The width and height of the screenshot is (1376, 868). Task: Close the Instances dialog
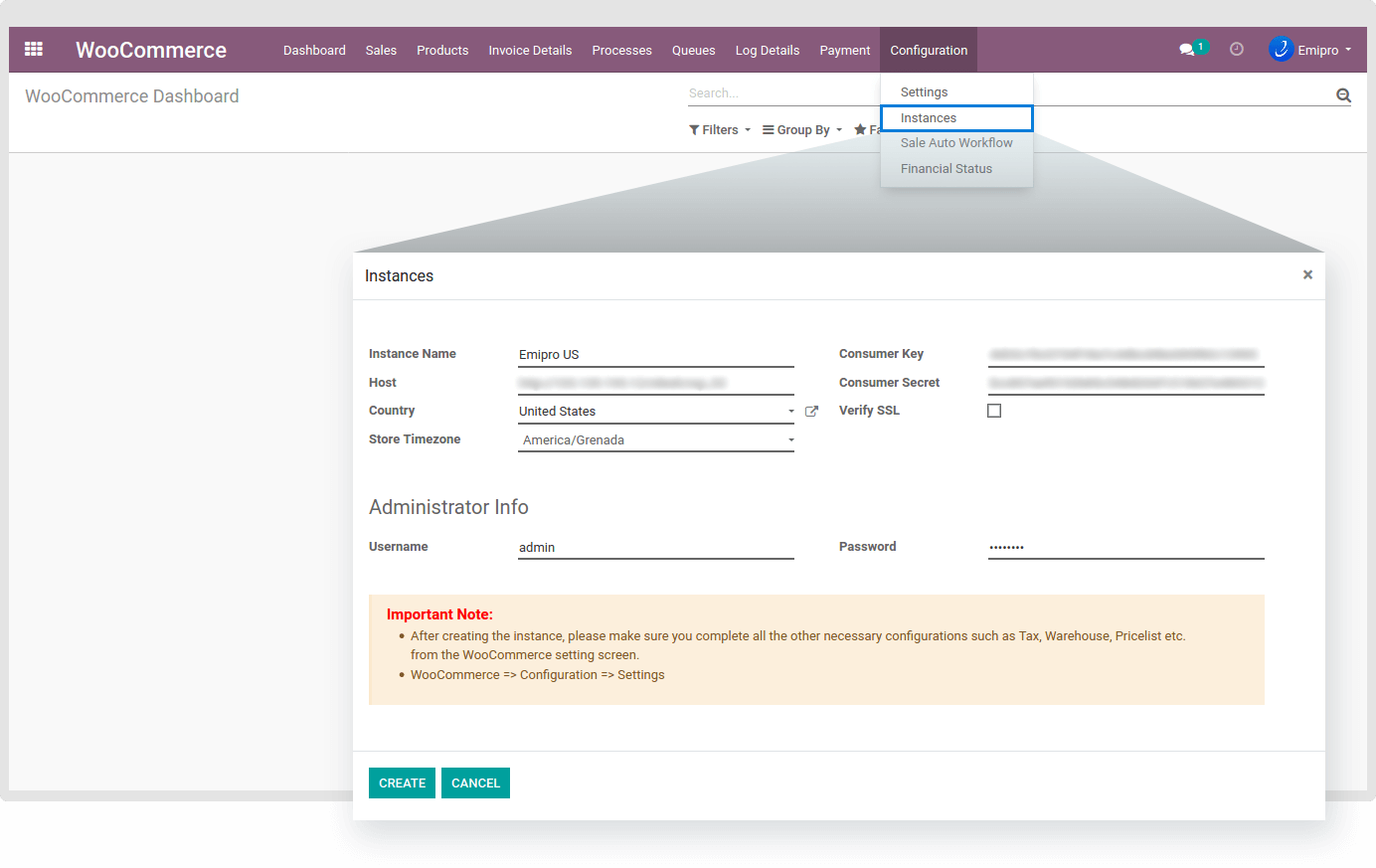pos(1307,274)
